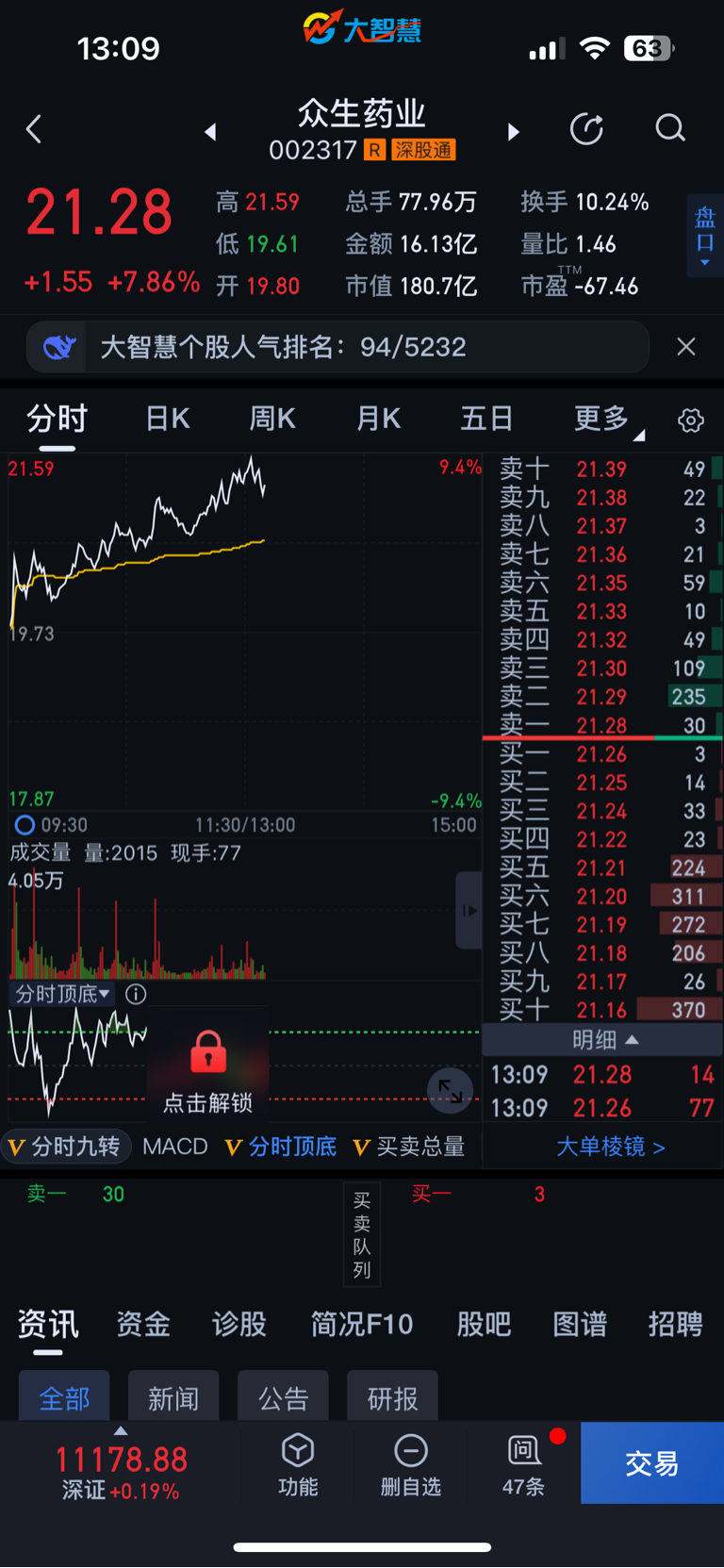
Task: Open the 诊股 section tab
Action: 239,1324
